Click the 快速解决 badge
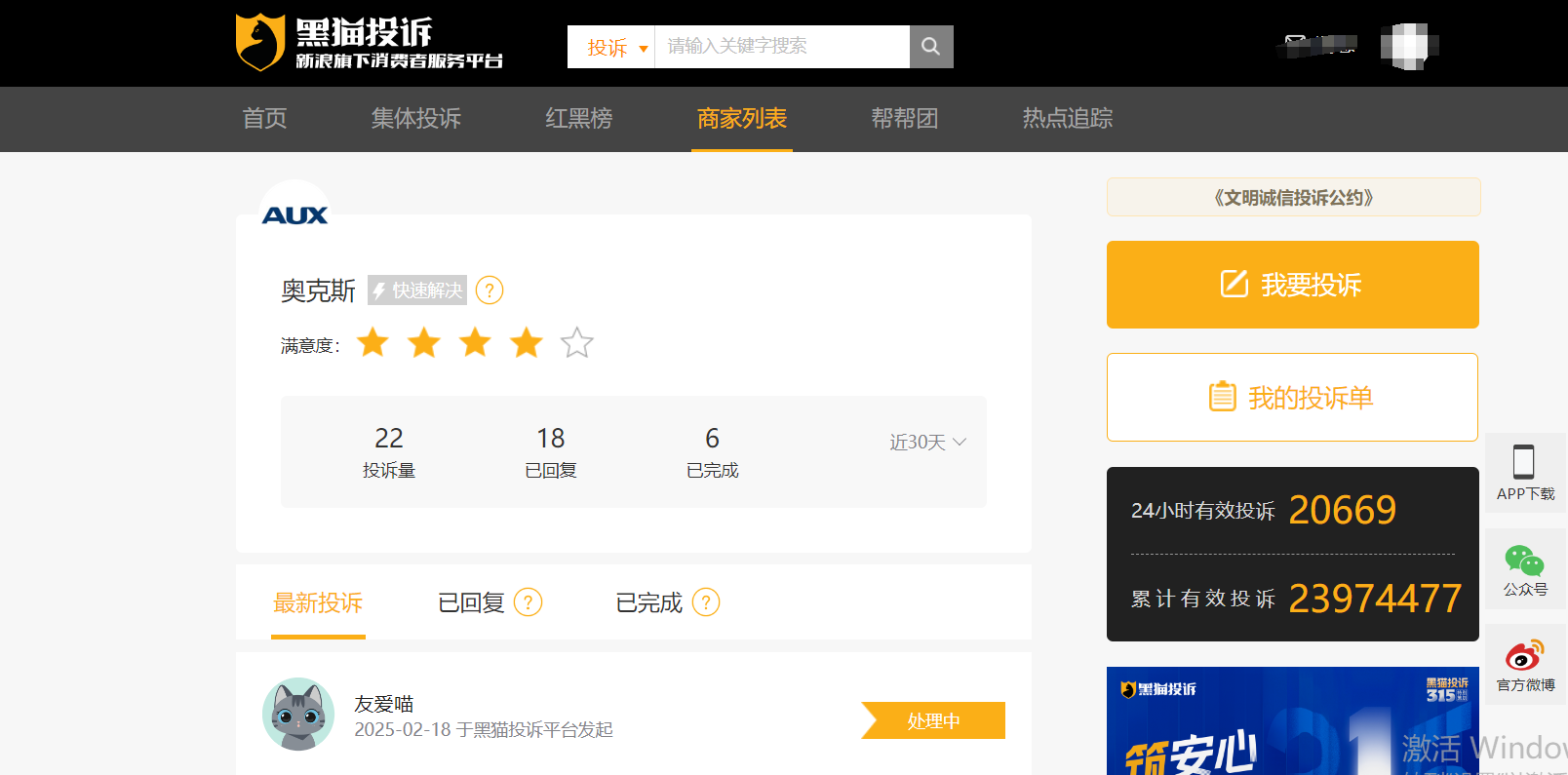The width and height of the screenshot is (1568, 775). (x=417, y=291)
